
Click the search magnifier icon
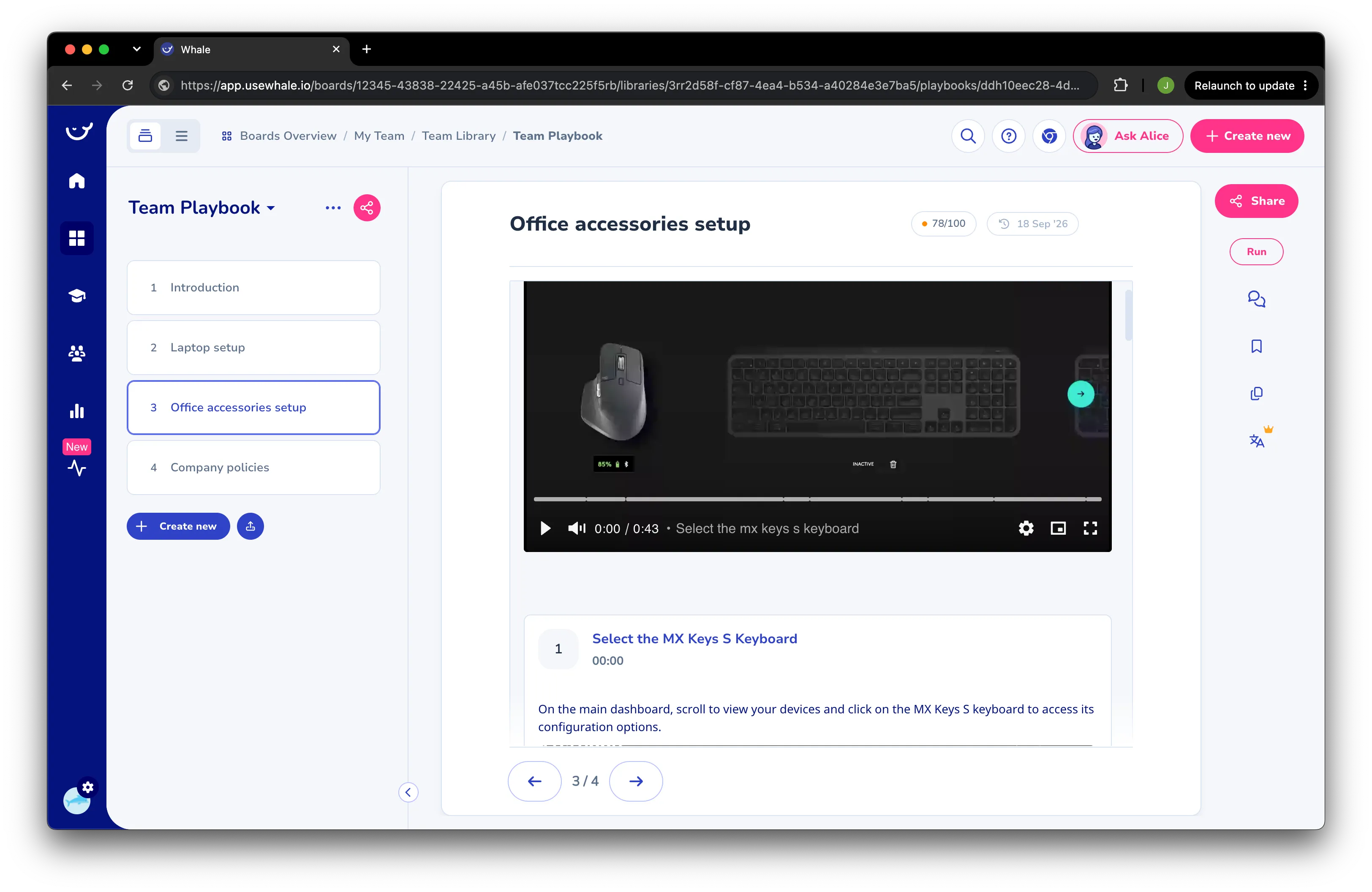pyautogui.click(x=968, y=136)
